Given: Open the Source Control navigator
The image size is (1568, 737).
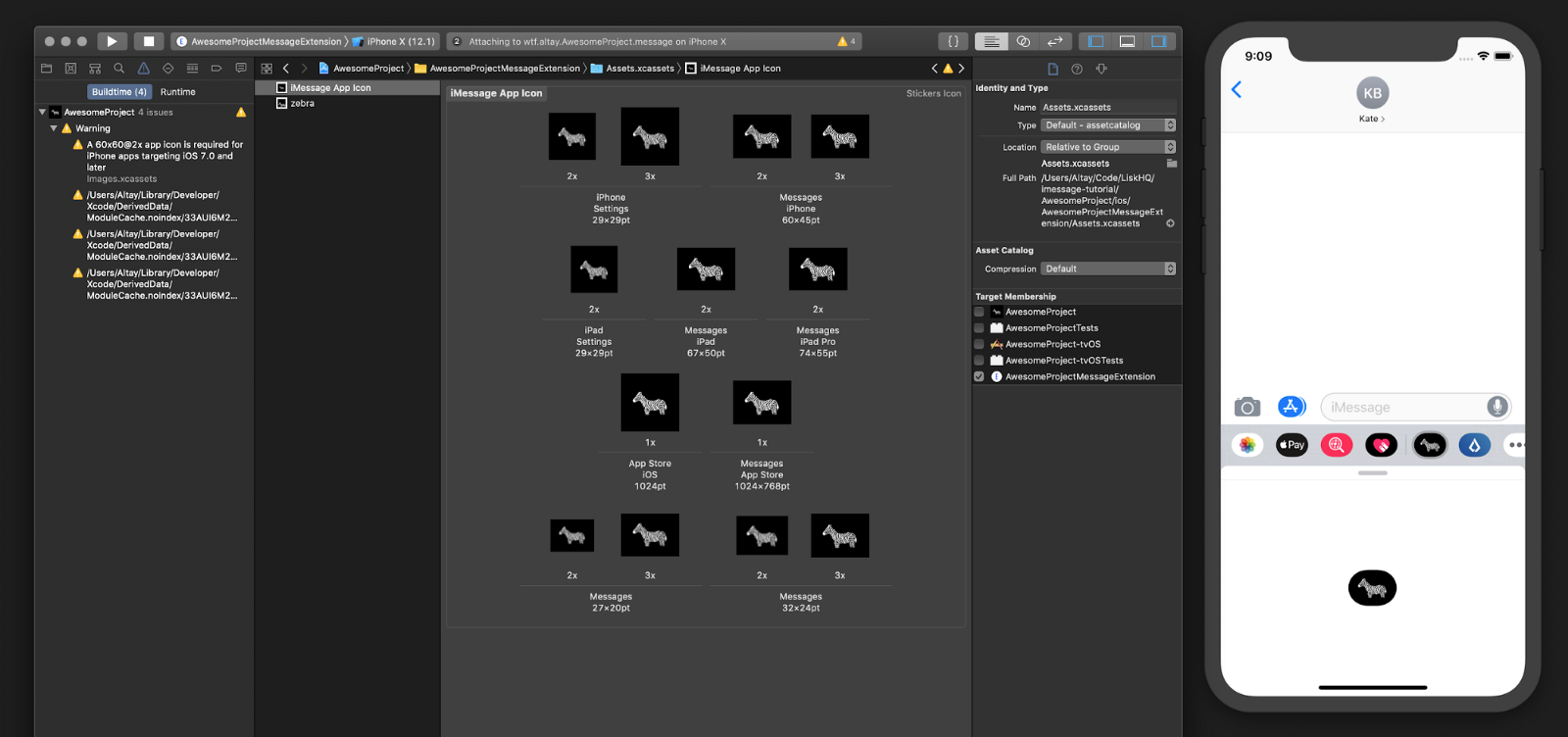Looking at the screenshot, I should click(x=71, y=69).
